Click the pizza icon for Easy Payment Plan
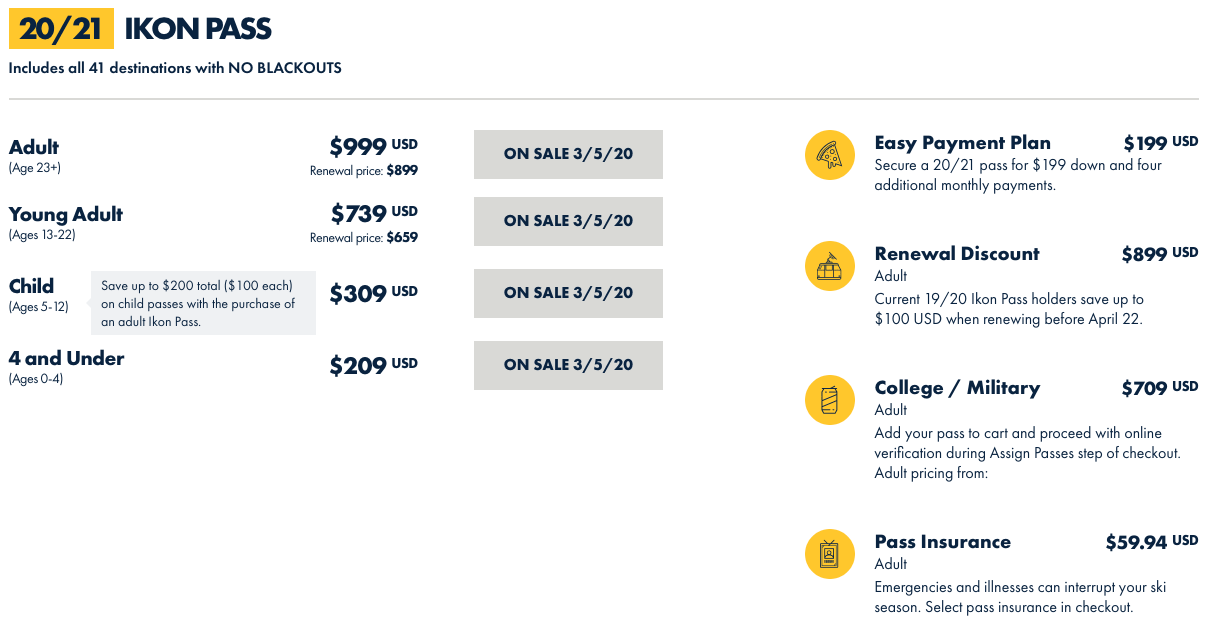Screen dimensions: 1218x629 point(830,155)
